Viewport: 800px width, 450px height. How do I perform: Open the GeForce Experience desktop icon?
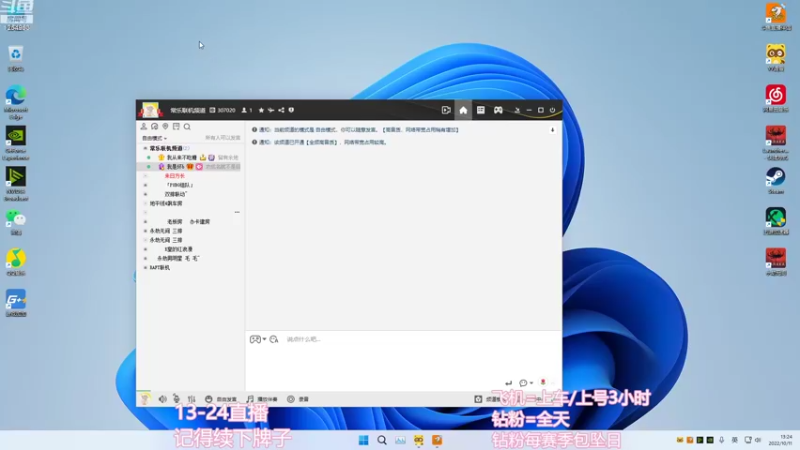point(16,143)
